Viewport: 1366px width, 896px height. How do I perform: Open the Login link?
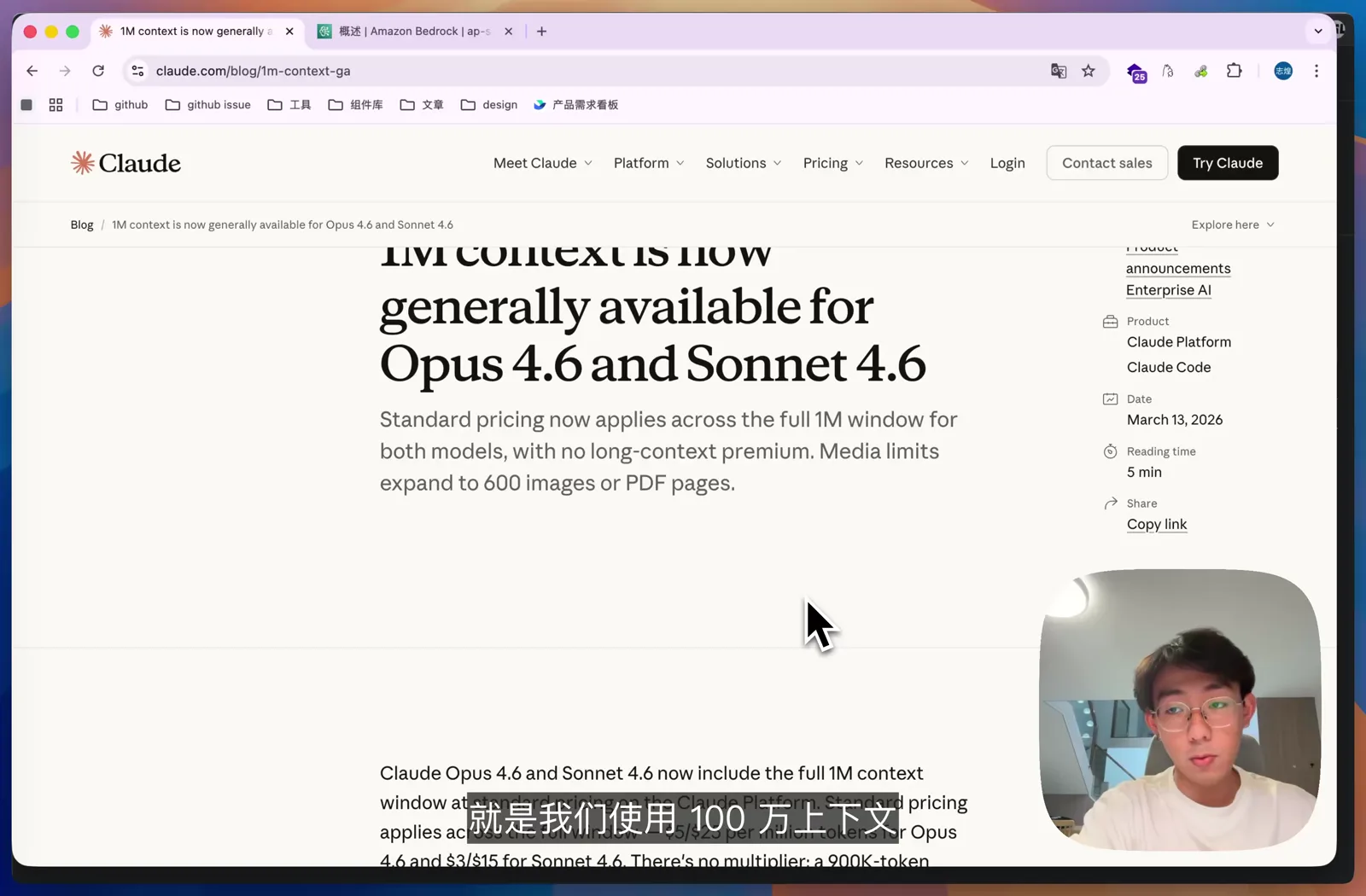coord(1007,163)
